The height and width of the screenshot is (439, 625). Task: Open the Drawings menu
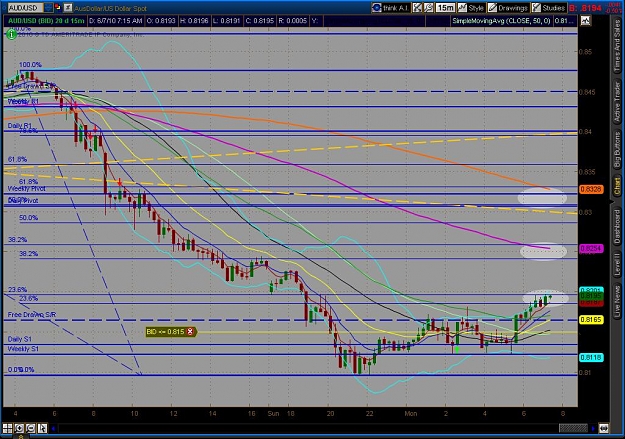tap(508, 8)
